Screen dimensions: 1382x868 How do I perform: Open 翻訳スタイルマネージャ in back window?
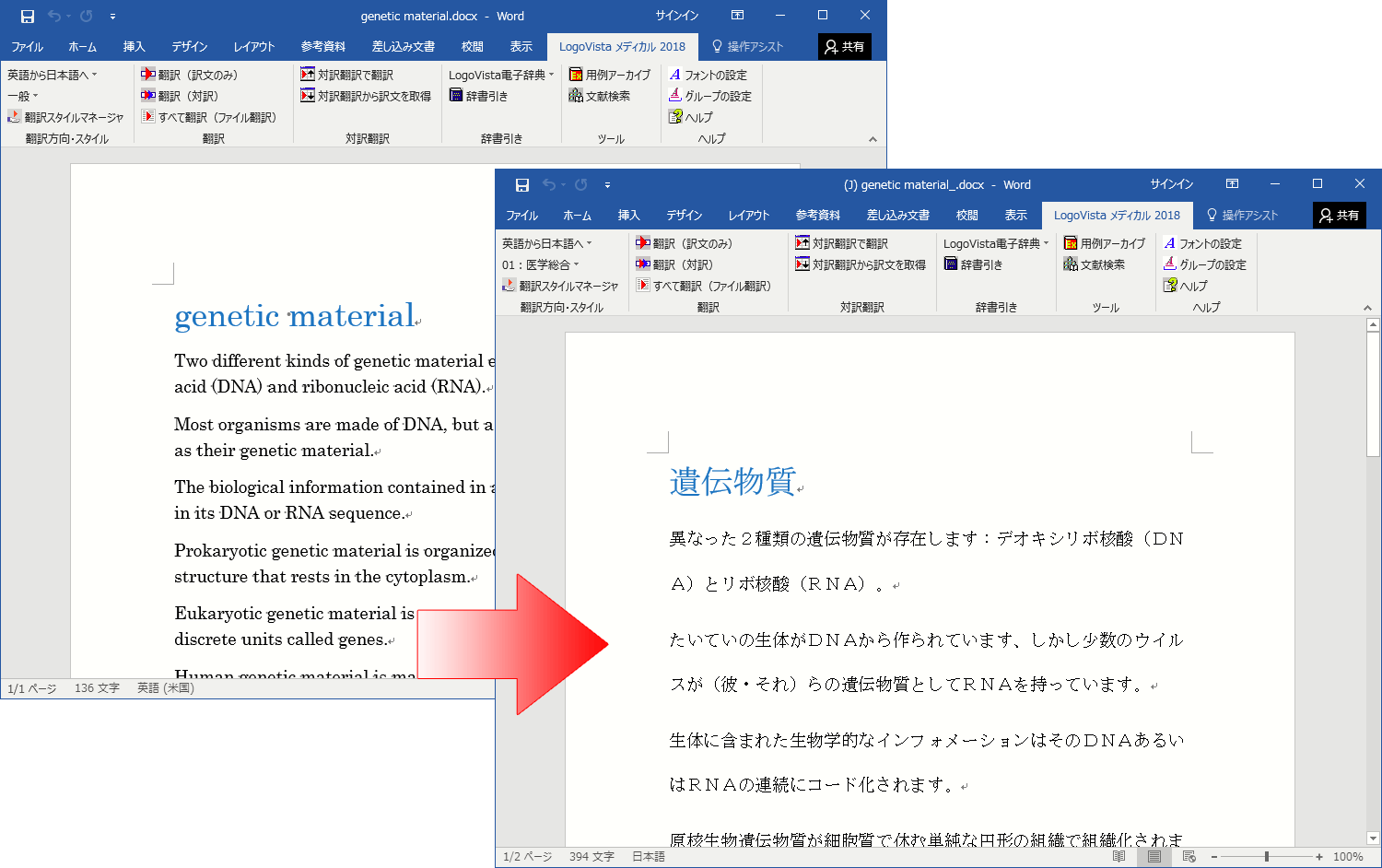click(65, 117)
